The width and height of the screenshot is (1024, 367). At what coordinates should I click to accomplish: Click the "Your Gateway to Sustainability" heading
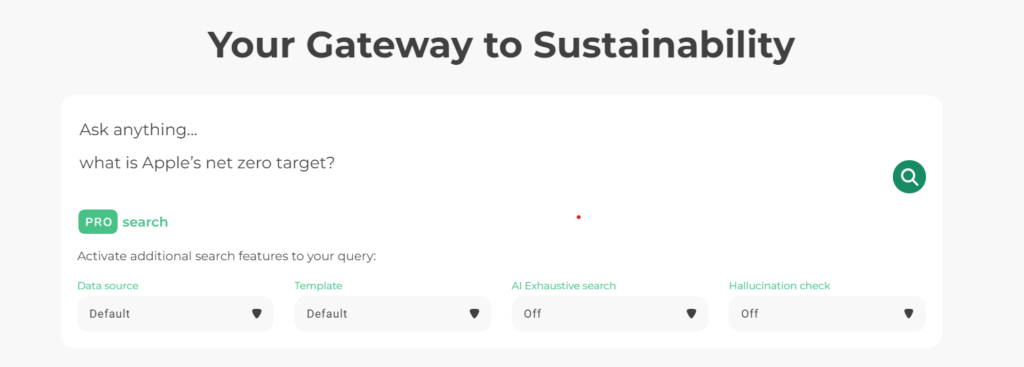click(501, 45)
